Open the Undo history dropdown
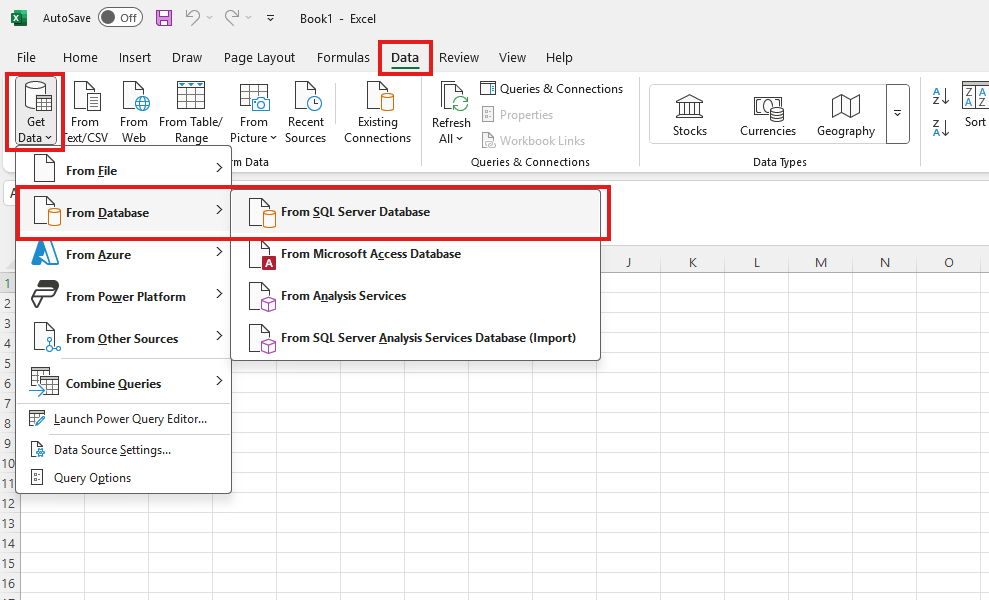This screenshot has width=989, height=600. point(209,18)
